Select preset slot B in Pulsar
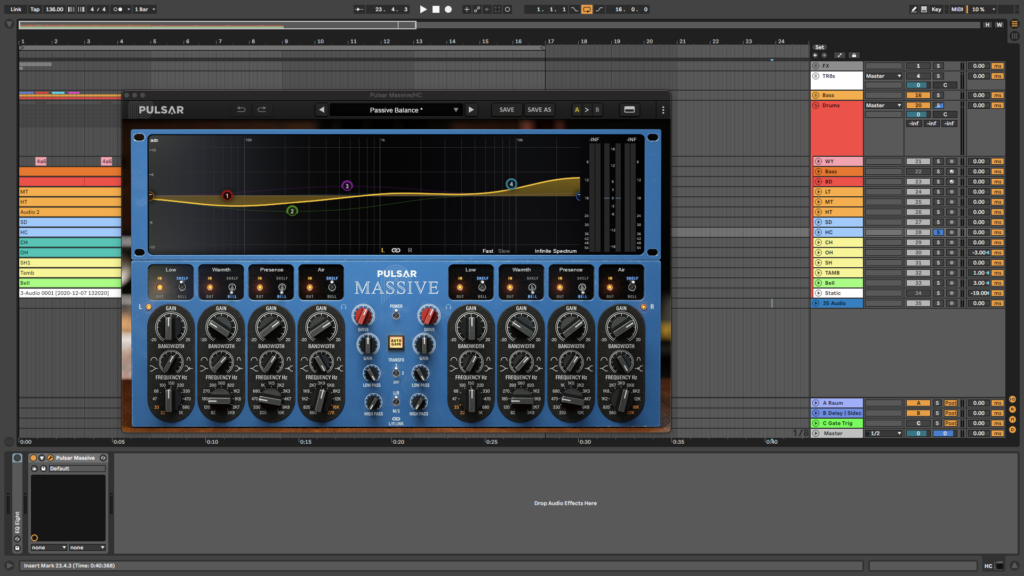This screenshot has height=576, width=1024. 597,110
